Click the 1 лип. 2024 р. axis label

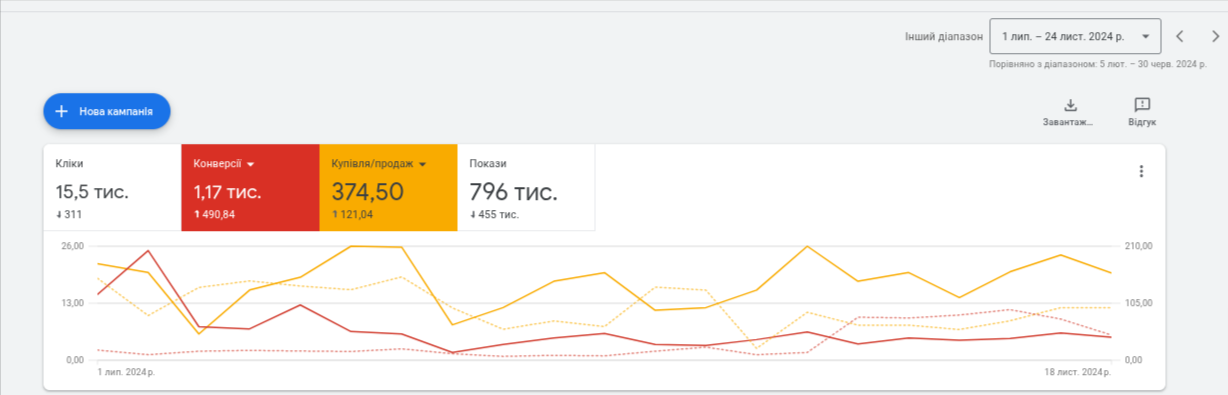click(126, 372)
